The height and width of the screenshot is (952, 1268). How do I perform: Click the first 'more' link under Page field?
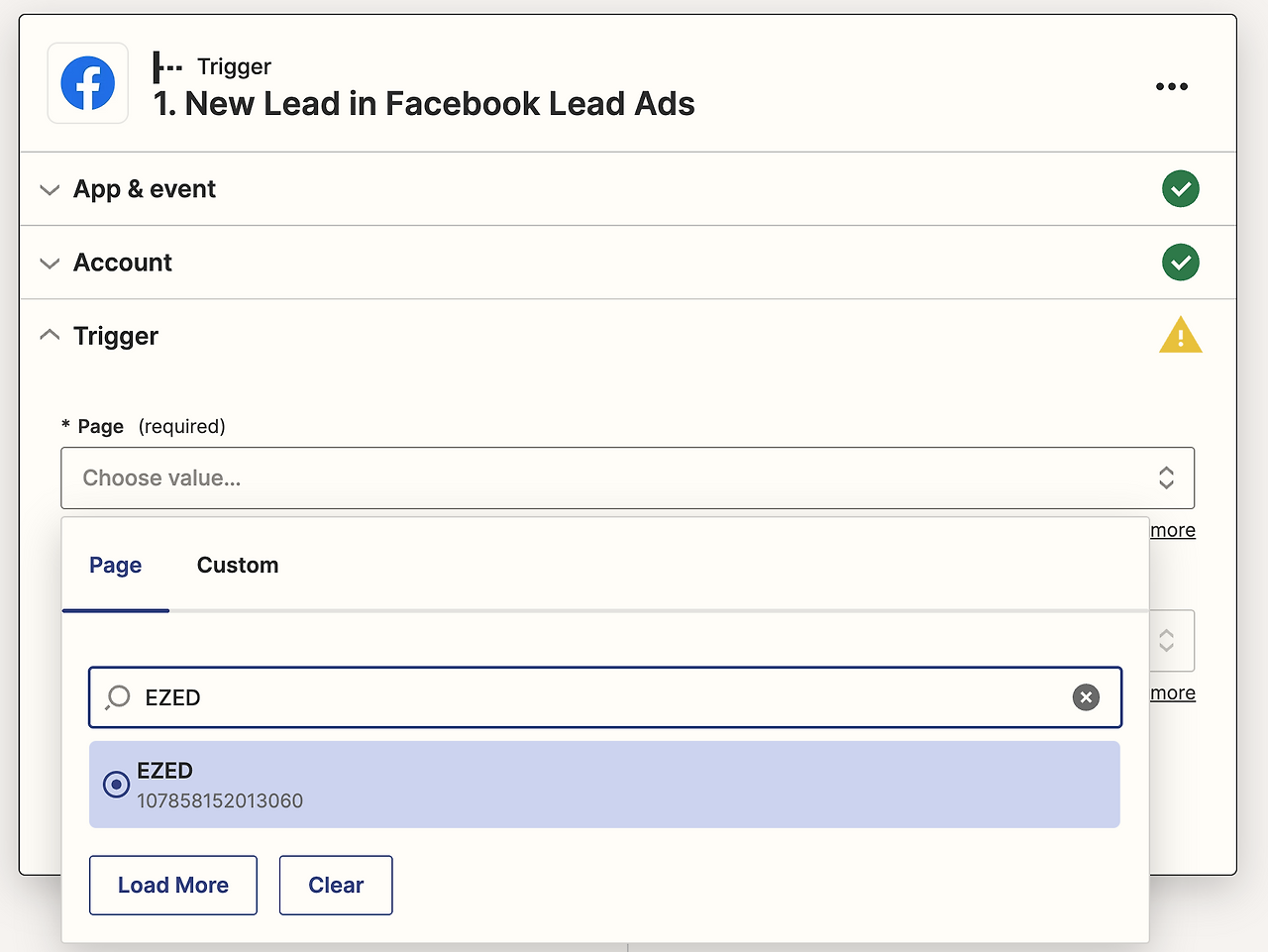pyautogui.click(x=1173, y=531)
